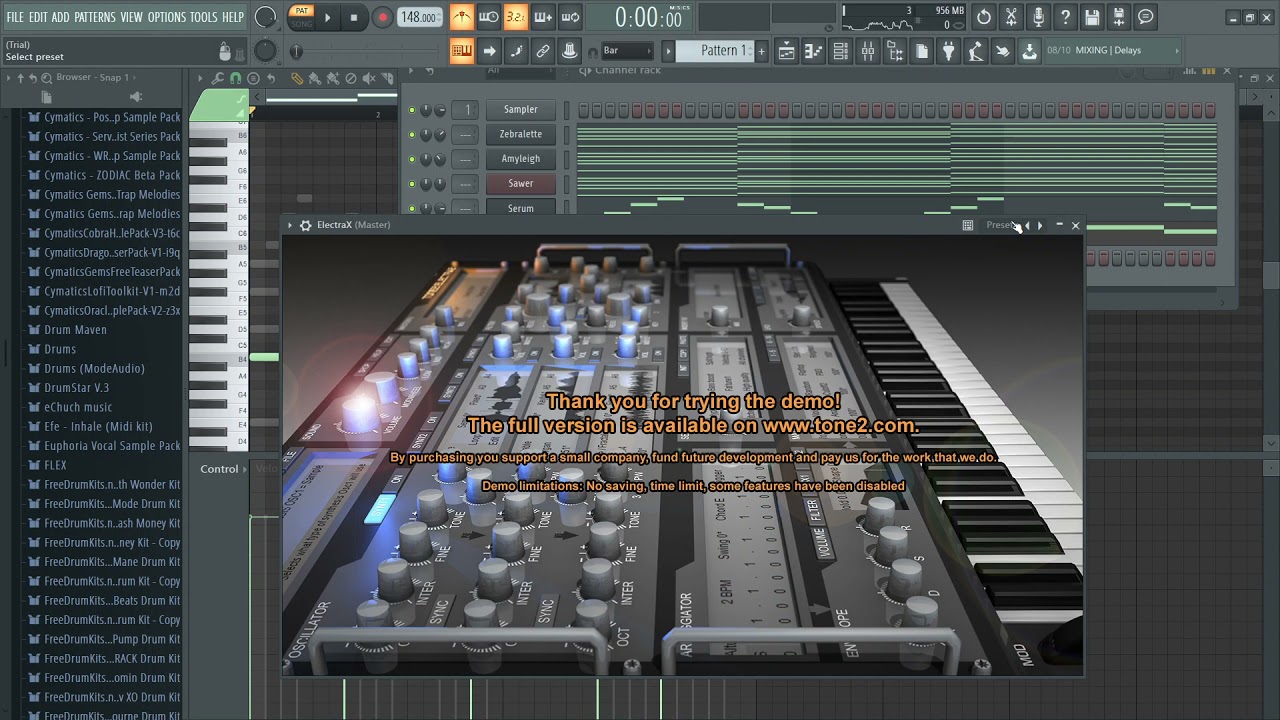Toggle wait for input to start

(489, 17)
